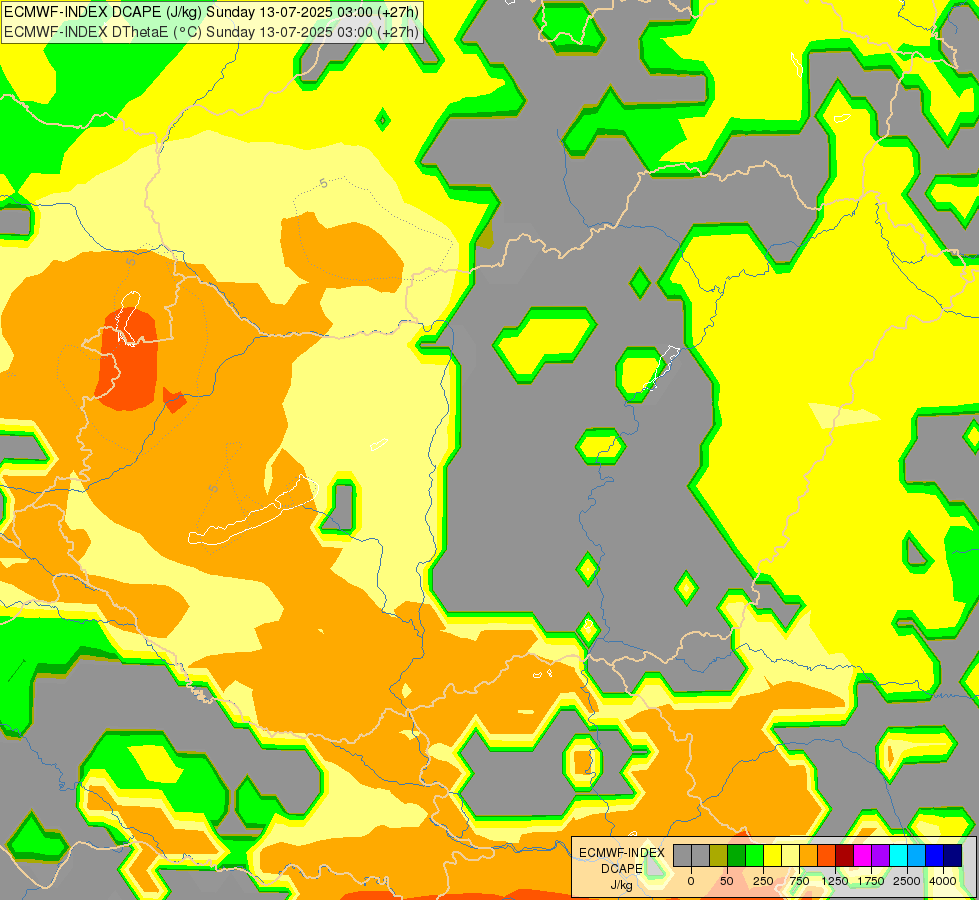The height and width of the screenshot is (900, 979).
Task: Click the dark red legend swatch
Action: click(845, 856)
